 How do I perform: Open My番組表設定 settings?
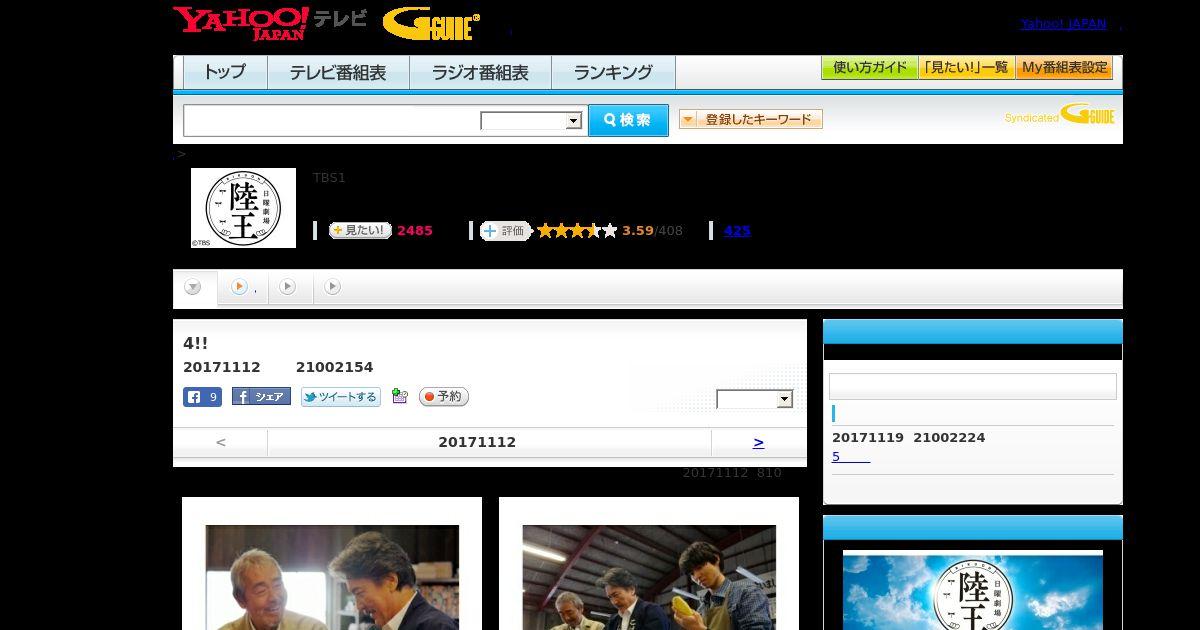point(1064,67)
